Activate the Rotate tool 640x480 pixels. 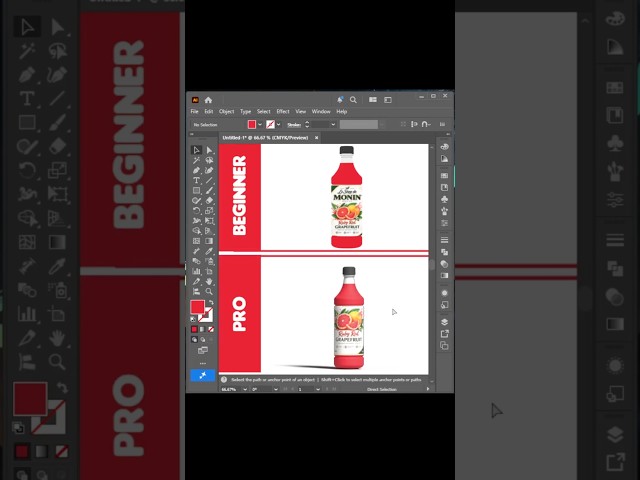pos(196,211)
